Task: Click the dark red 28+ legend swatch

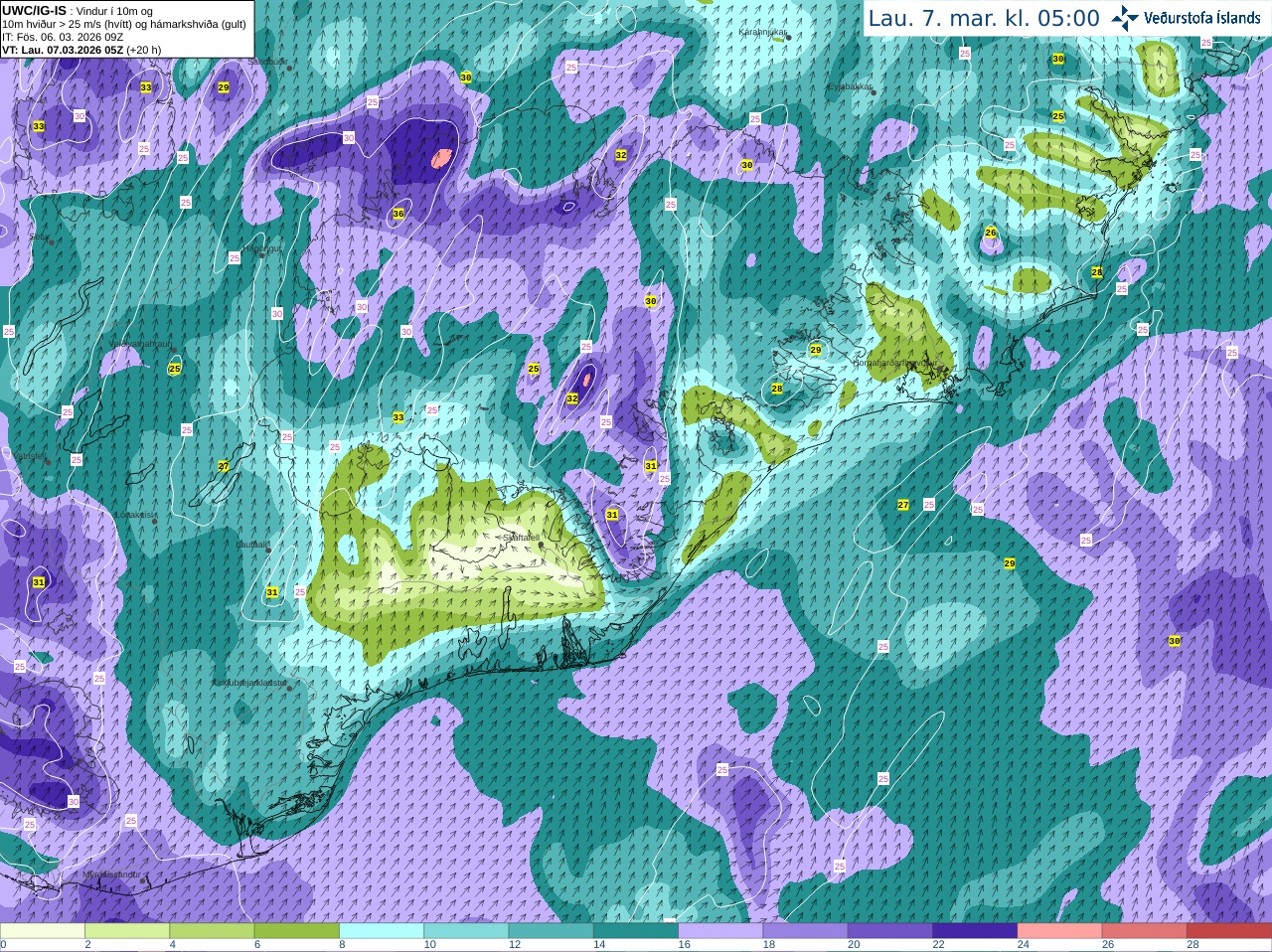Action: (1229, 930)
